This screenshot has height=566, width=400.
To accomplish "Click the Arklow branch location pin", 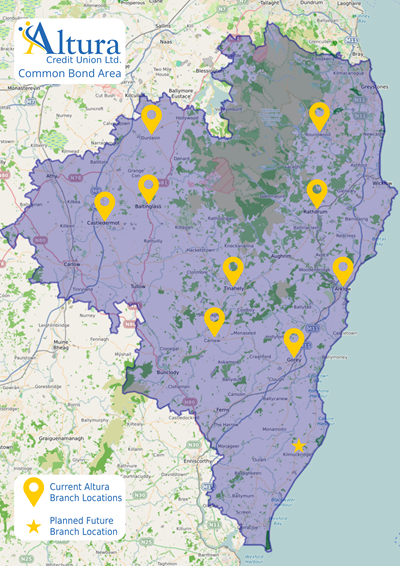I will [x=343, y=271].
